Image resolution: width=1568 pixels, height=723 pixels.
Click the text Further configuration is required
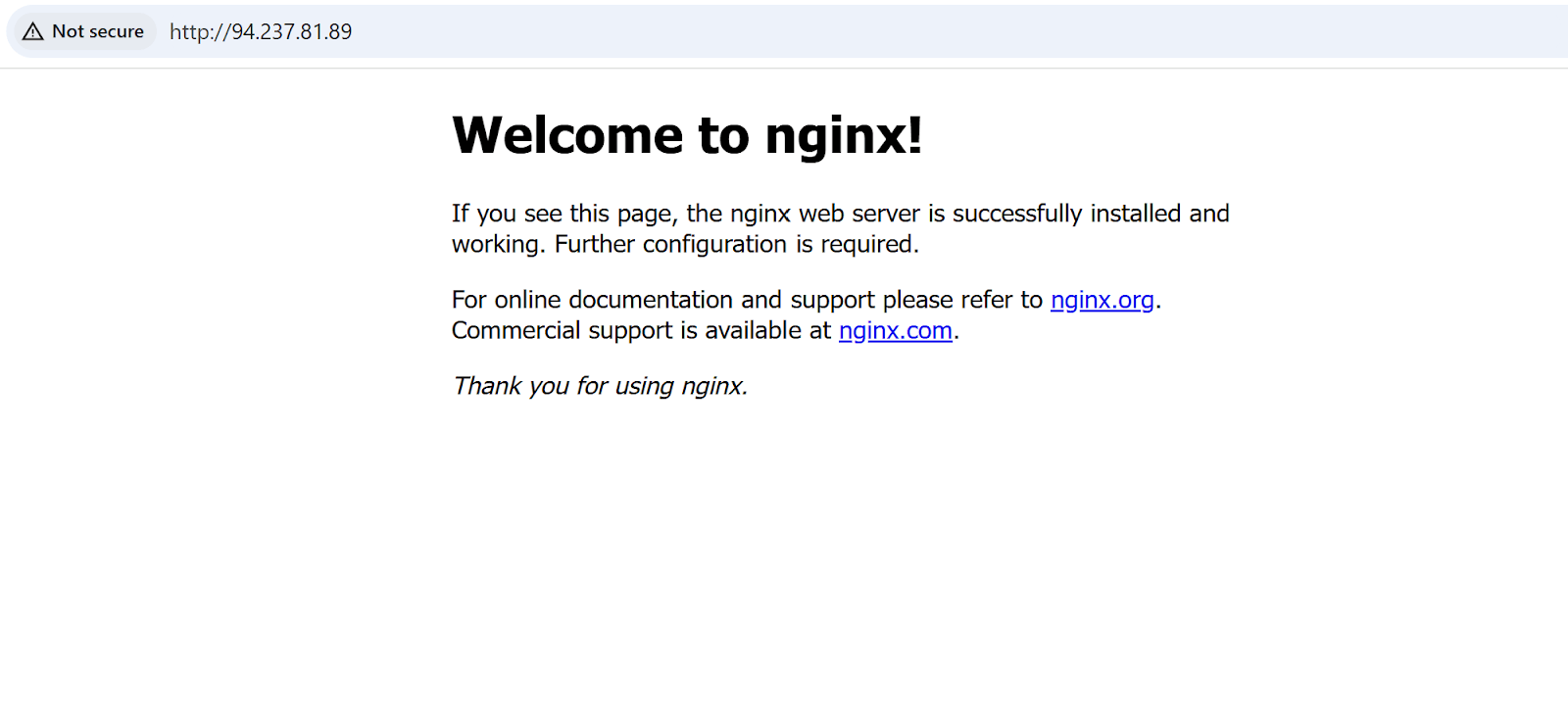tap(736, 245)
